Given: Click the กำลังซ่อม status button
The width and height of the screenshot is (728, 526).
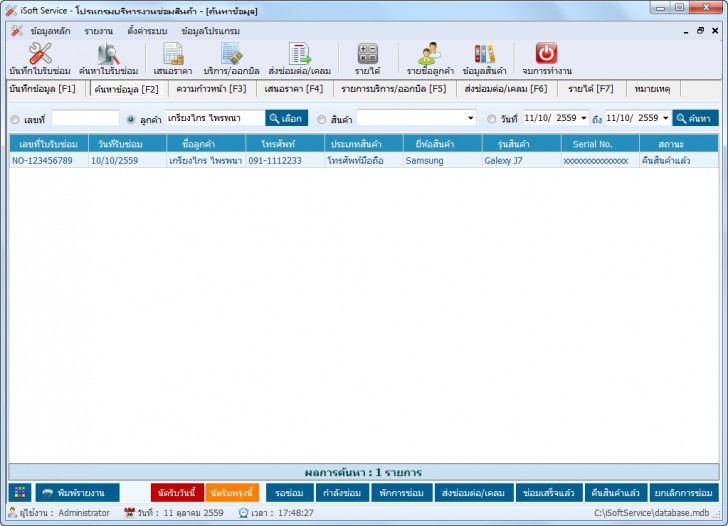Looking at the screenshot, I should pyautogui.click(x=342, y=493).
